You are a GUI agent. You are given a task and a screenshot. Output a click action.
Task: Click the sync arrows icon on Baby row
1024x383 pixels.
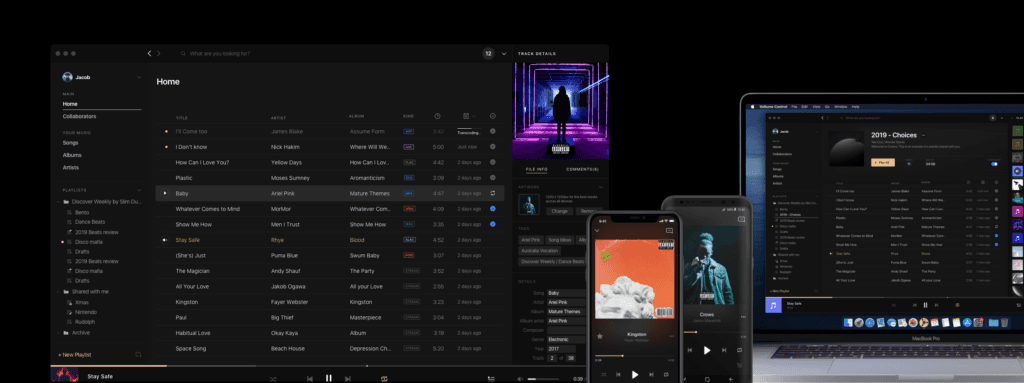[x=492, y=193]
